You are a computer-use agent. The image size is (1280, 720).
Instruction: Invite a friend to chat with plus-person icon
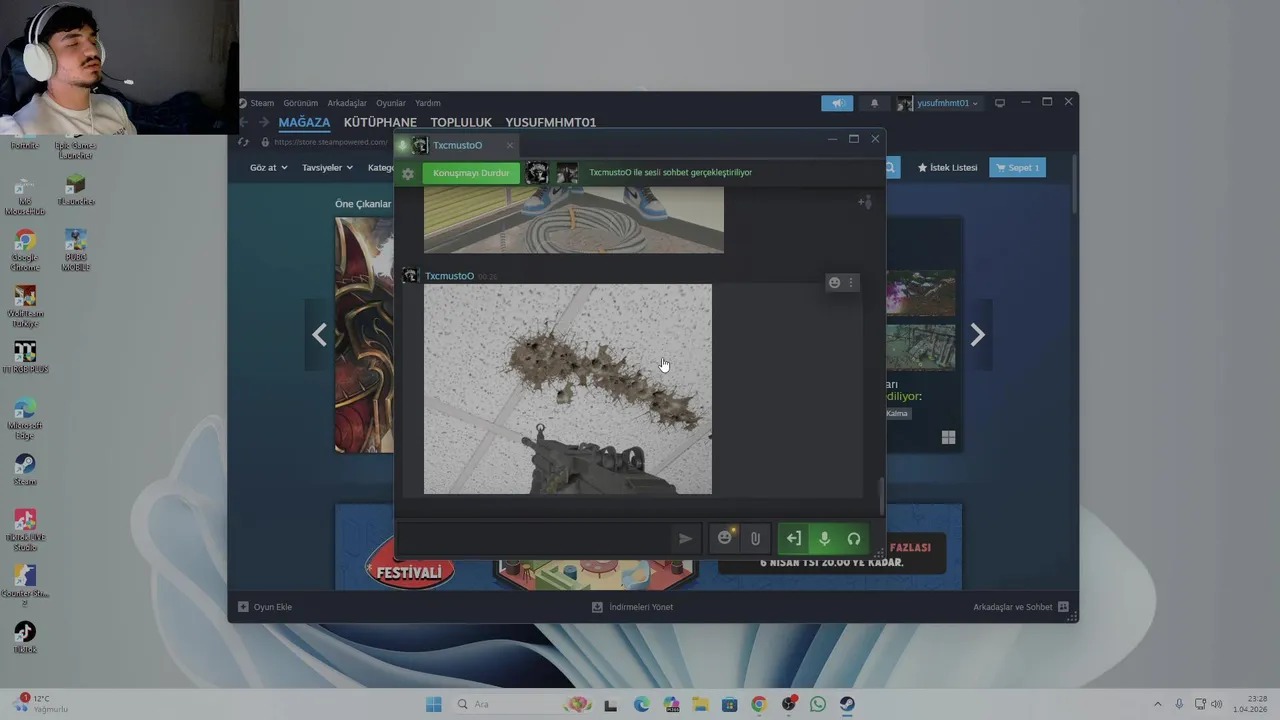(x=865, y=202)
